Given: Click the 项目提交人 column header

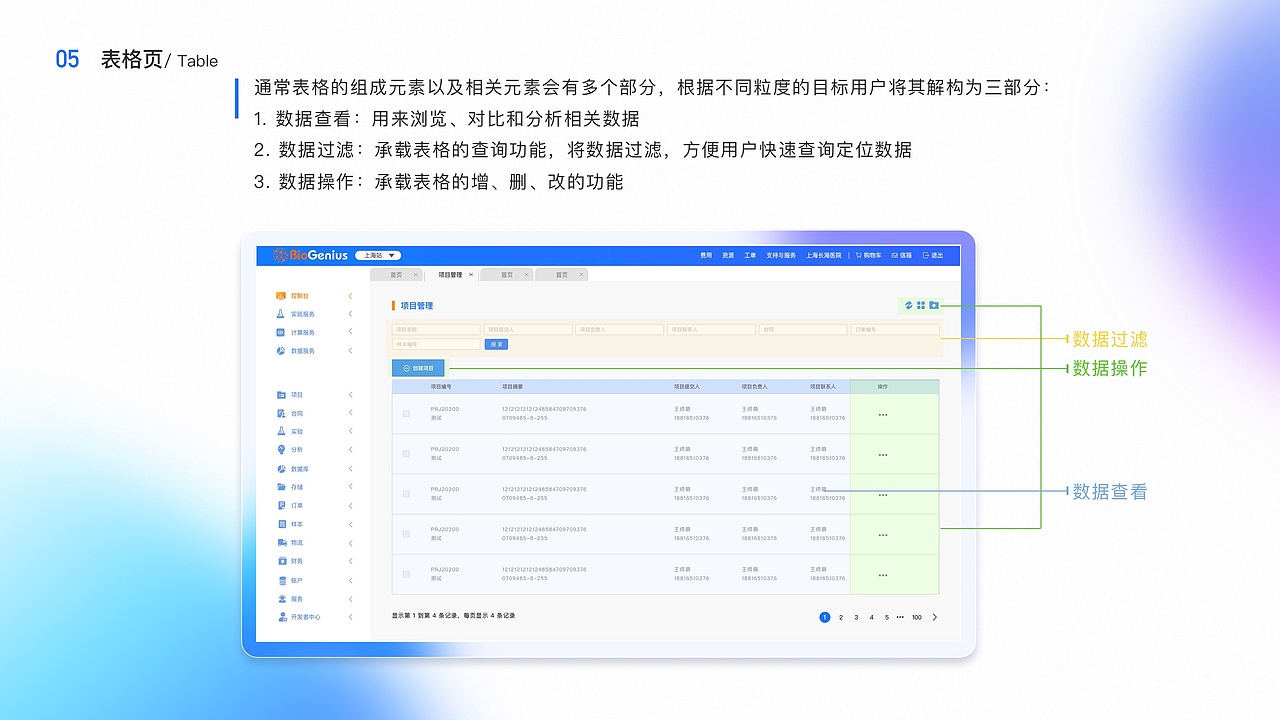Looking at the screenshot, I should pos(687,386).
